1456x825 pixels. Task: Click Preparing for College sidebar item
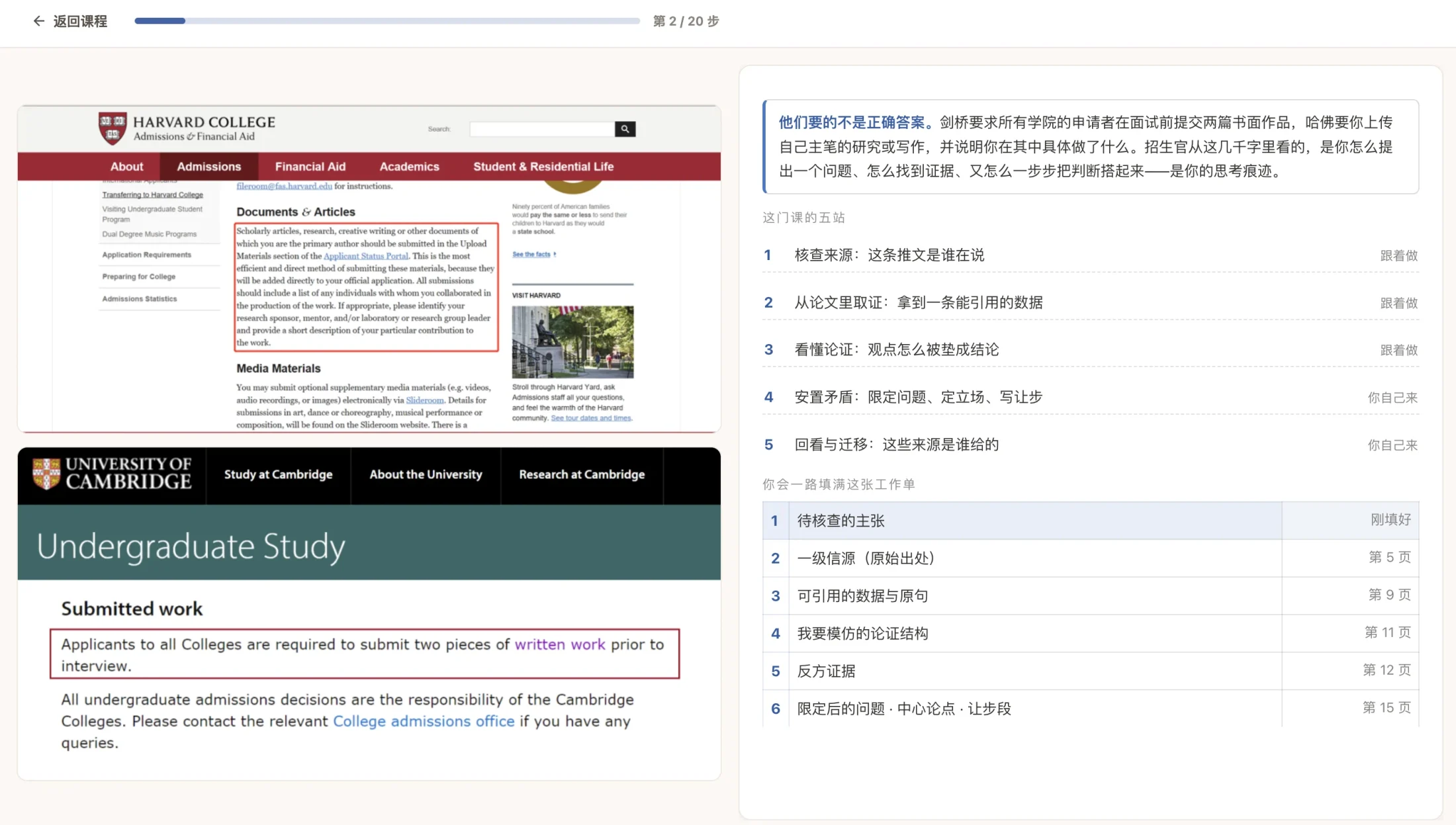pyautogui.click(x=138, y=277)
